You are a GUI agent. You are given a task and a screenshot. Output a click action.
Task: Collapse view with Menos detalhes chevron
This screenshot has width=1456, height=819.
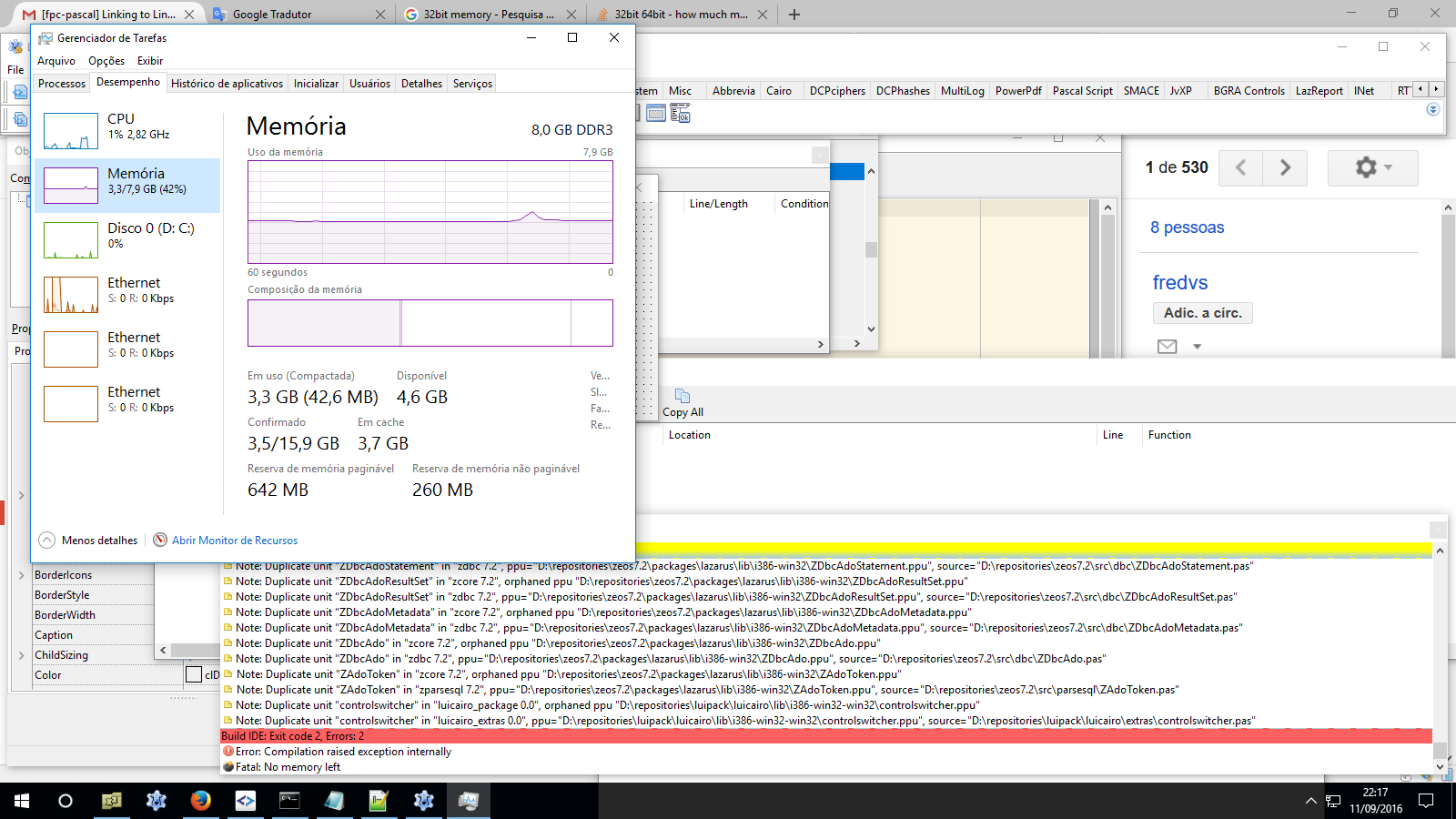pos(47,541)
